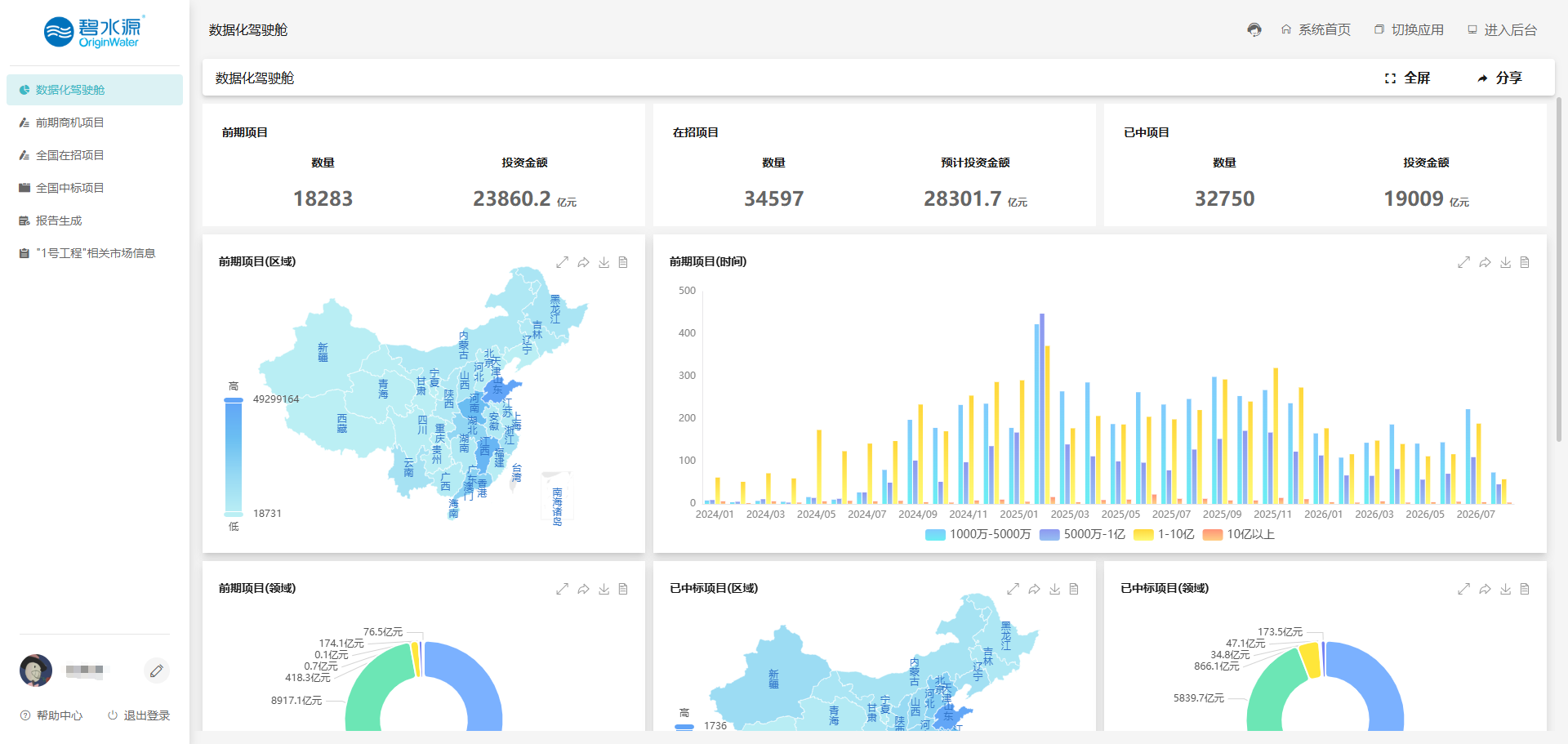Viewport: 1568px width, 744px height.
Task: Download the 前期项目(区域) map chart
Action: 604,262
